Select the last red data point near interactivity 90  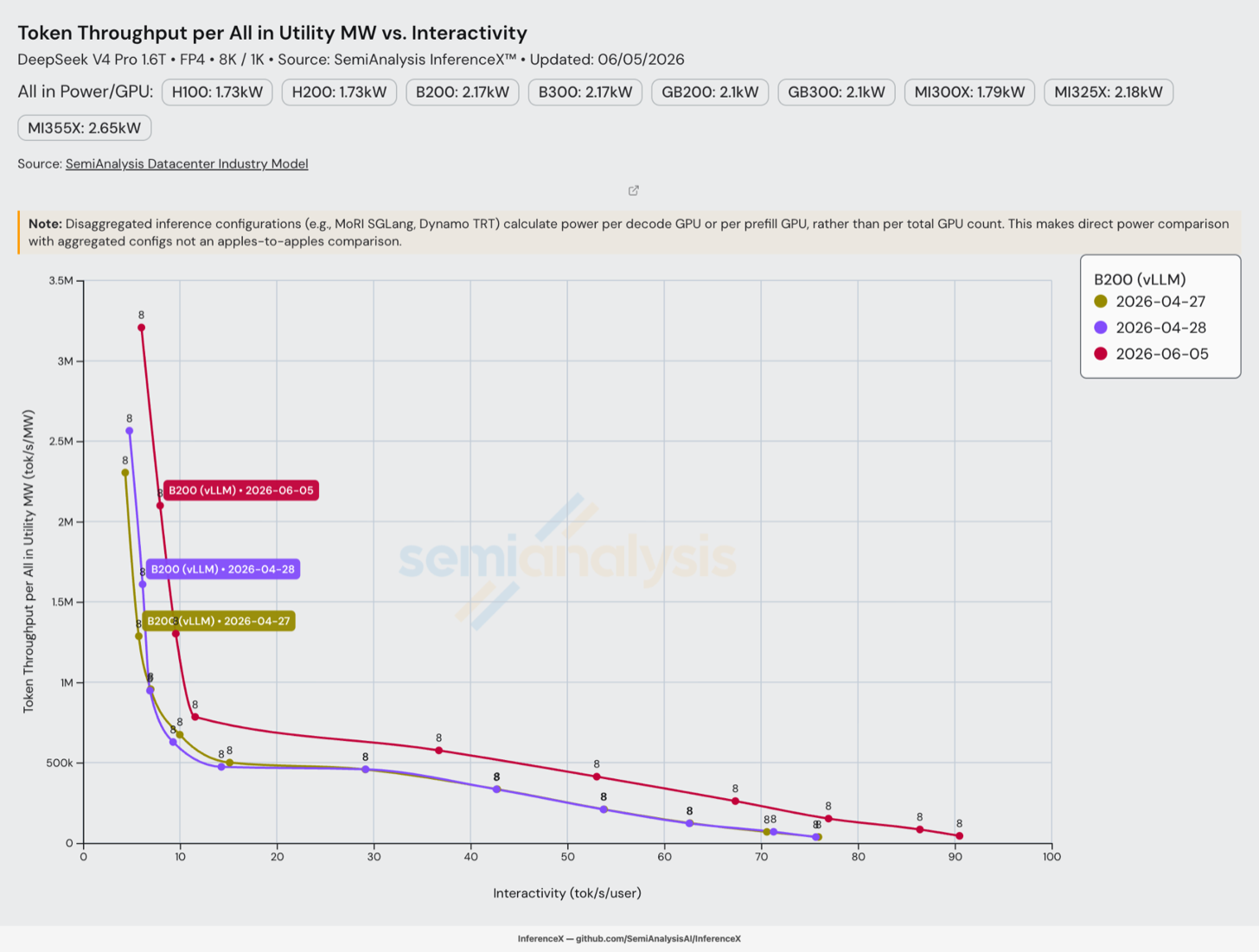tap(960, 836)
